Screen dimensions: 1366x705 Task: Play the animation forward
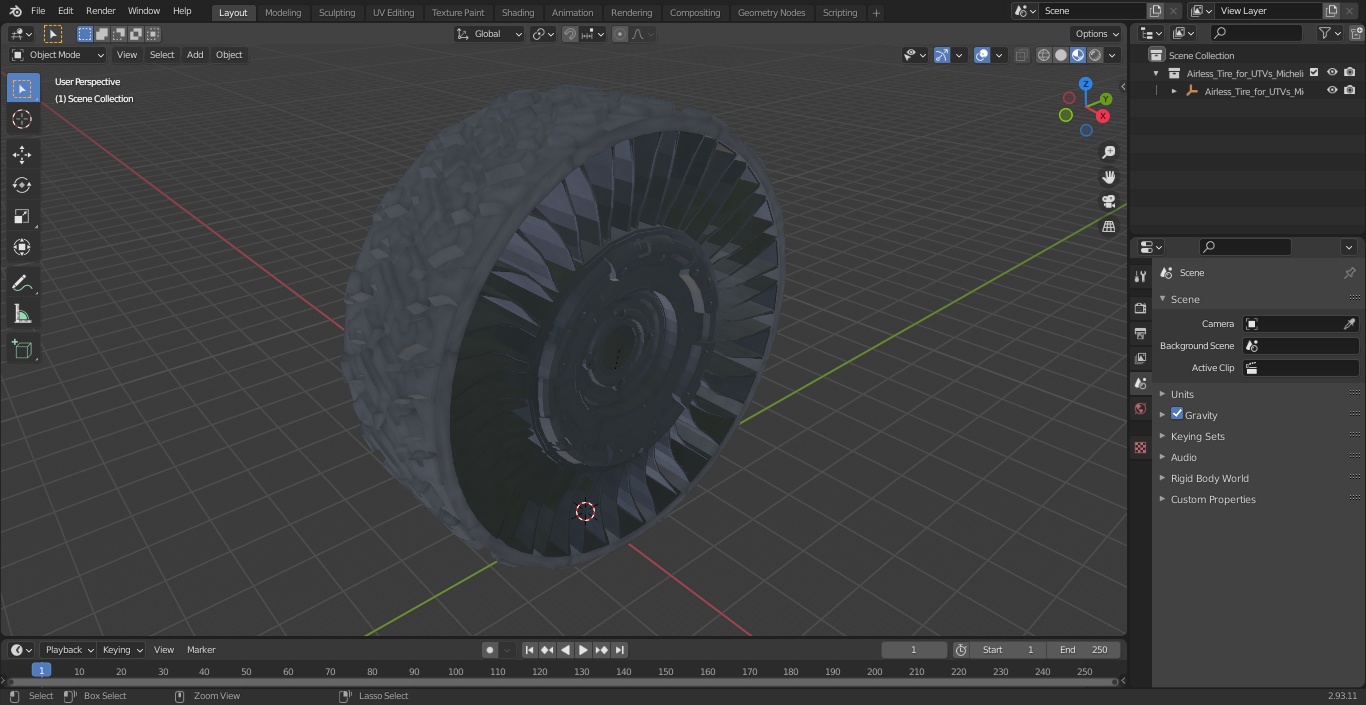[x=584, y=650]
